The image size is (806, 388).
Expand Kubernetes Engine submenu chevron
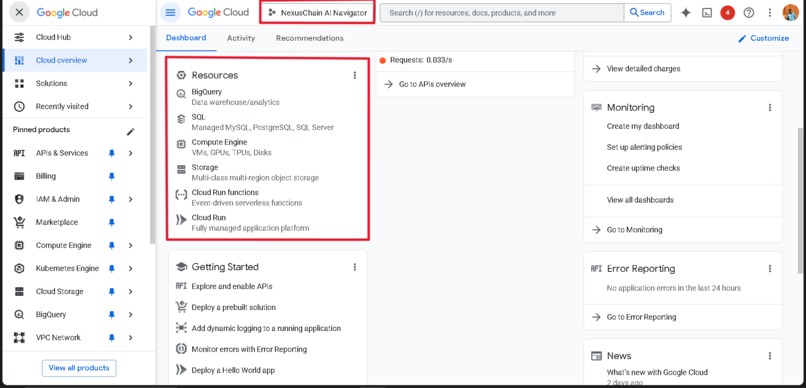(x=131, y=268)
